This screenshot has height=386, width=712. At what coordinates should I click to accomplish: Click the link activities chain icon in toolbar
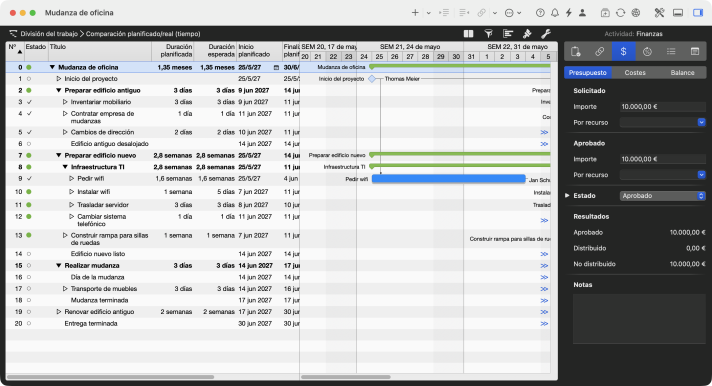(x=482, y=13)
